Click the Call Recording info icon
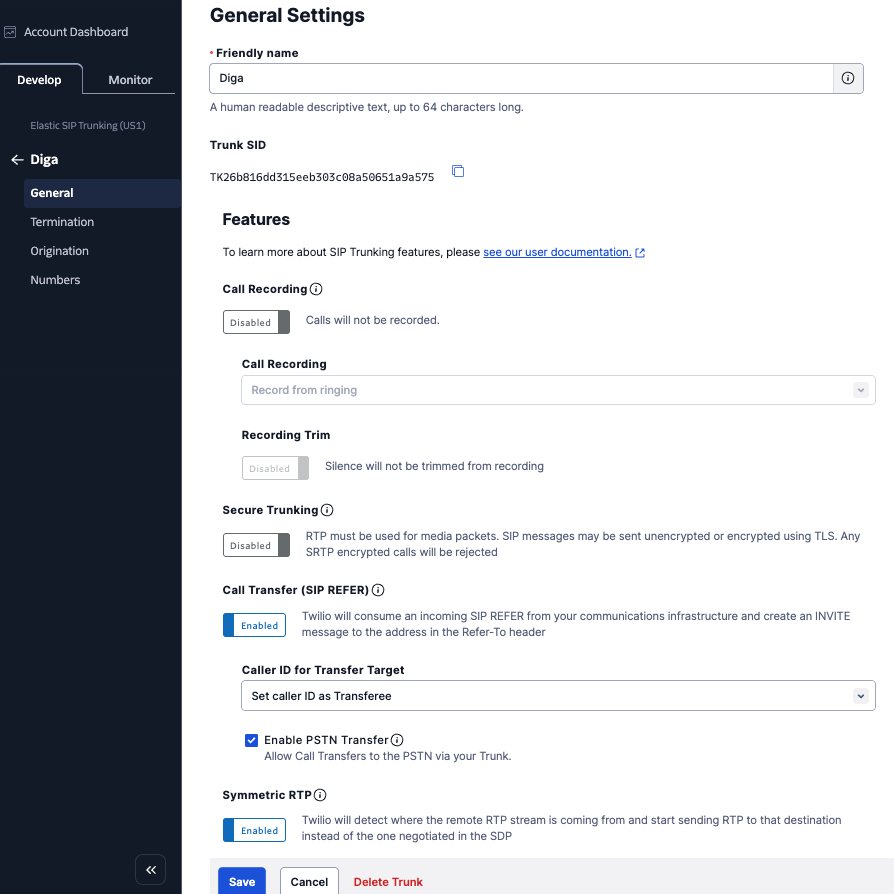 [316, 289]
